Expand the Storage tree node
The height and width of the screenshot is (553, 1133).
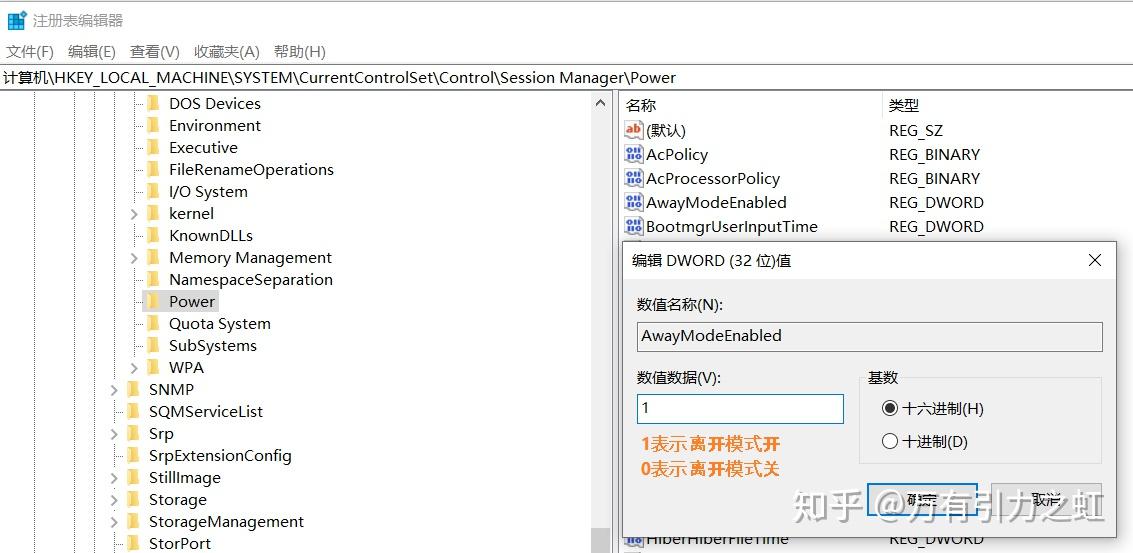coord(113,500)
